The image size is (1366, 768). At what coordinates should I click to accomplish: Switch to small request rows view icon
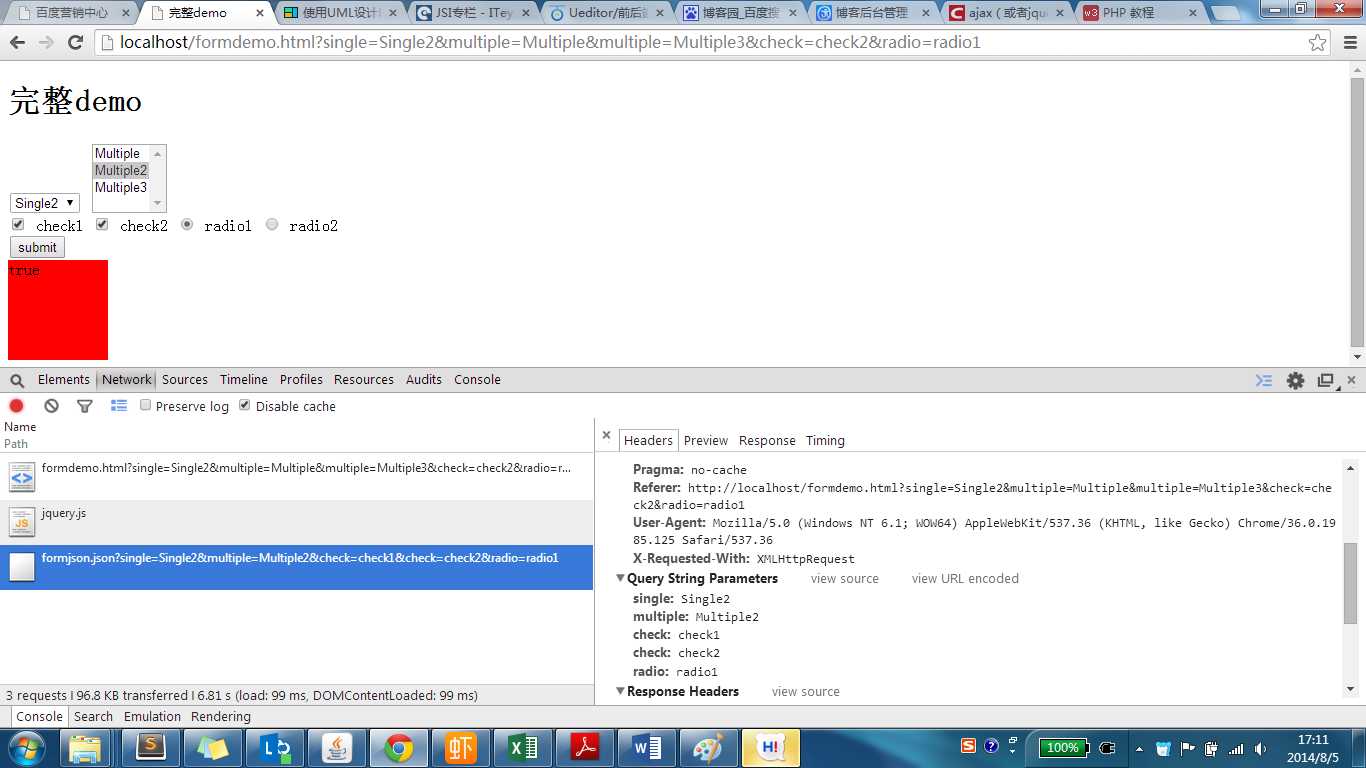(119, 406)
